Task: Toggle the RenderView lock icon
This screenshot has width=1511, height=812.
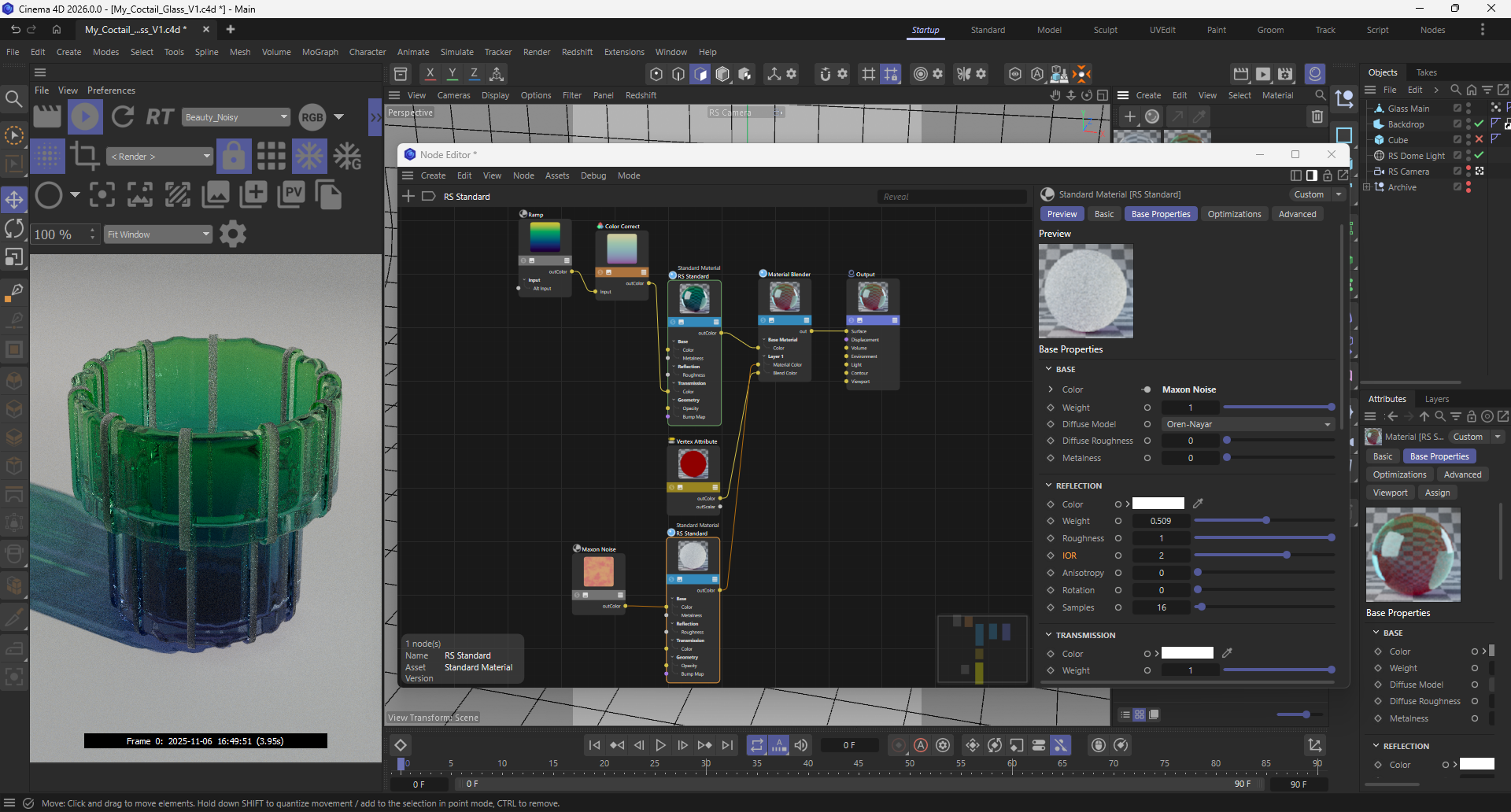Action: [234, 156]
